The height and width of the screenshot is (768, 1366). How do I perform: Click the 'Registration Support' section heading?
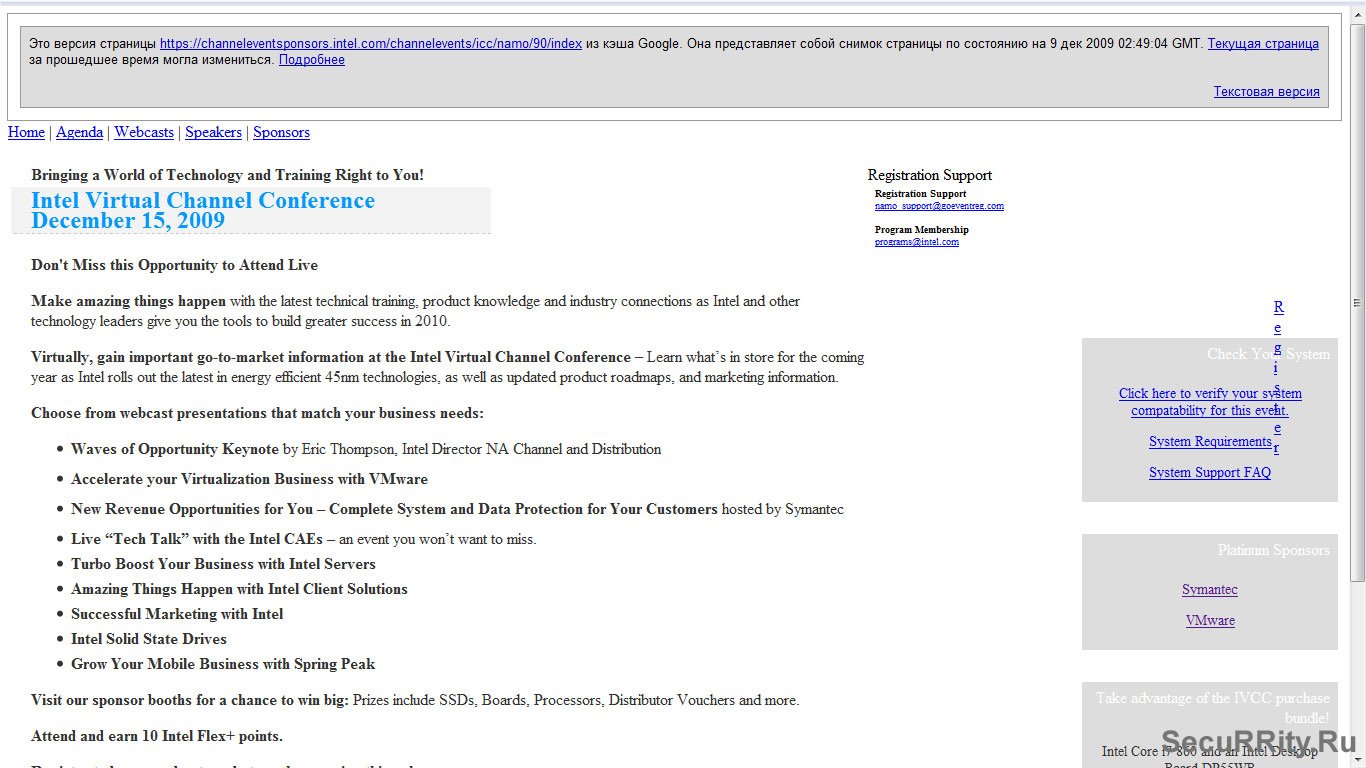click(930, 175)
